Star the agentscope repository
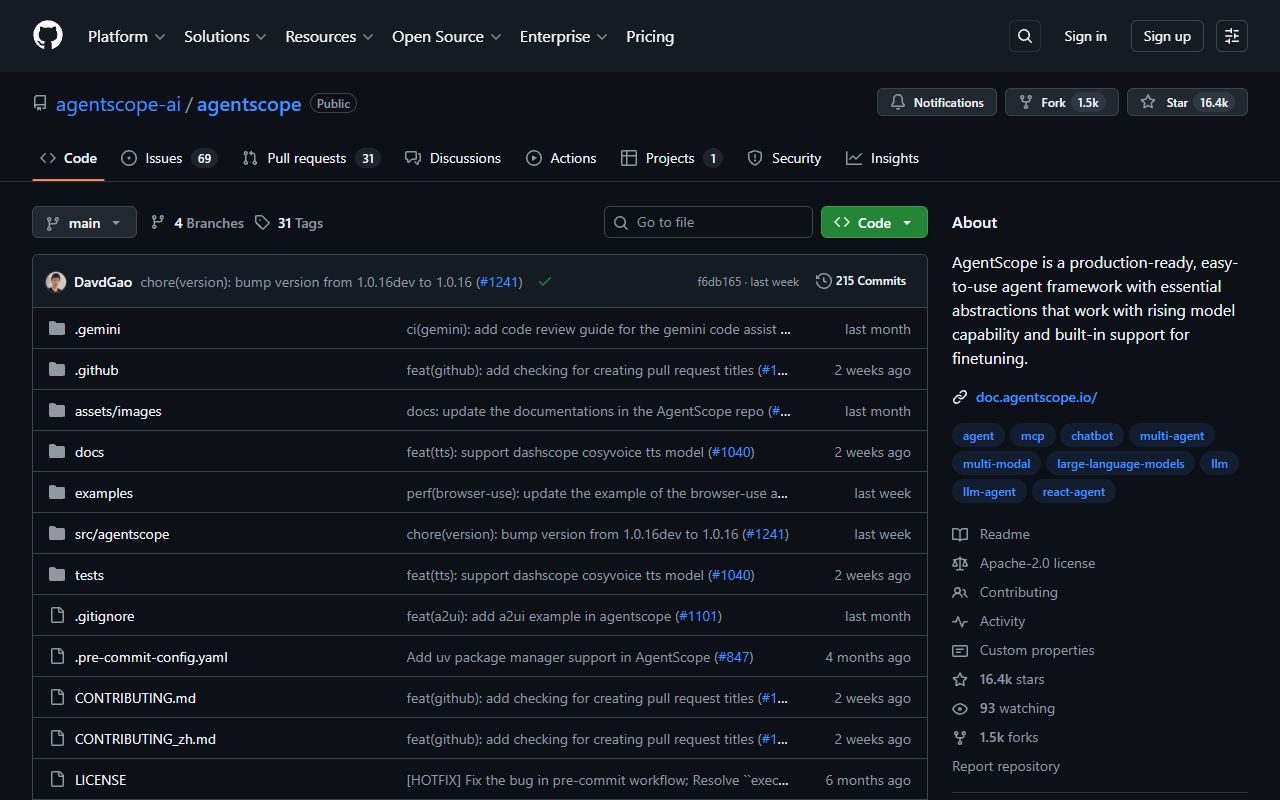 click(1187, 101)
